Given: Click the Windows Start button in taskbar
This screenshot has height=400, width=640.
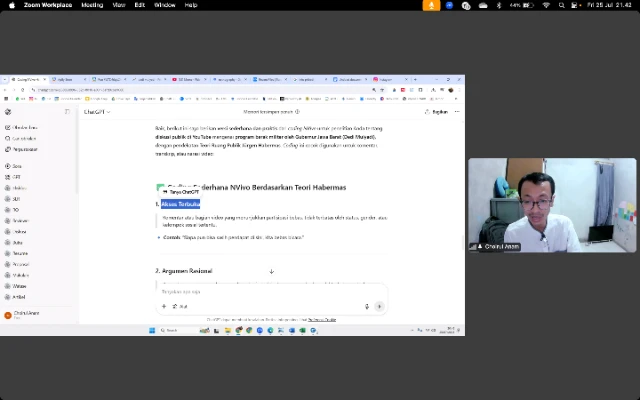Looking at the screenshot, I should click(152, 330).
